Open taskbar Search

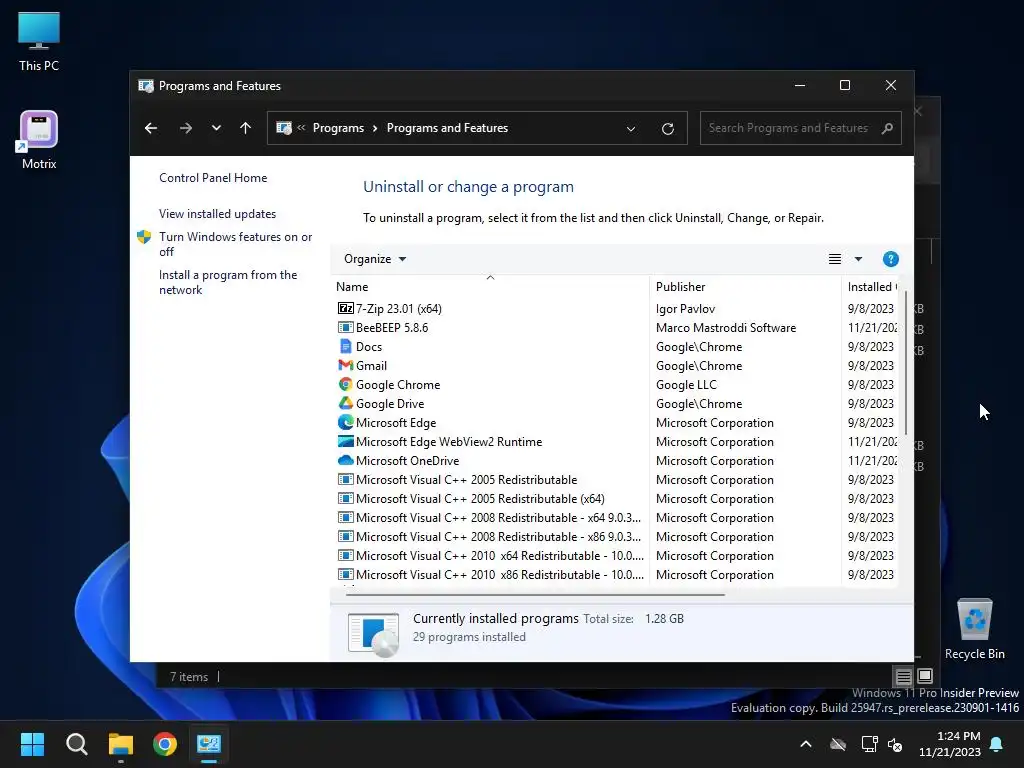76,744
